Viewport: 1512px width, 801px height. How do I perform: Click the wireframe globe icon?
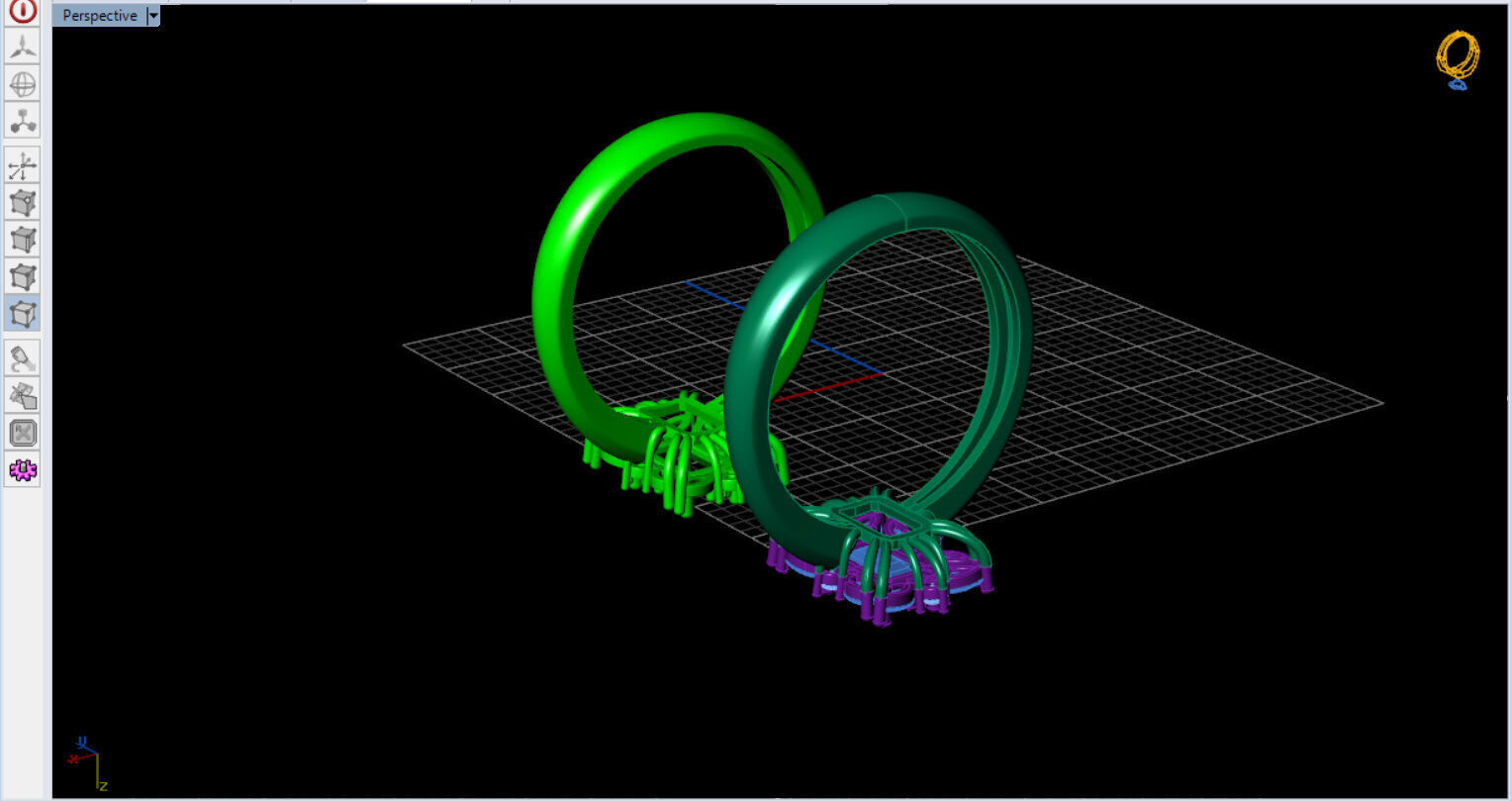(x=23, y=83)
